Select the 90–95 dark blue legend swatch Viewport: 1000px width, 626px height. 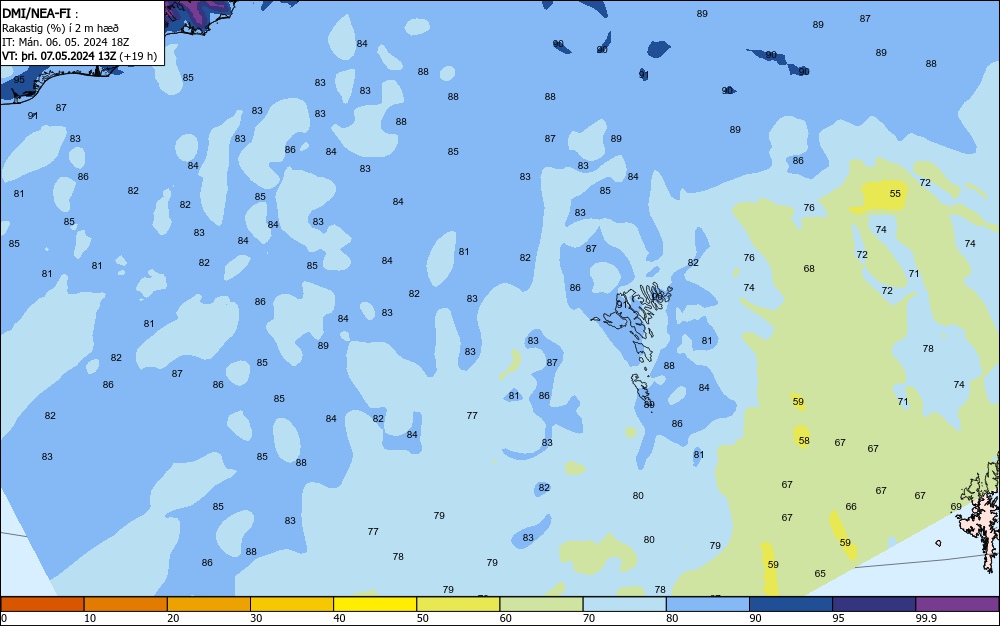click(x=791, y=604)
